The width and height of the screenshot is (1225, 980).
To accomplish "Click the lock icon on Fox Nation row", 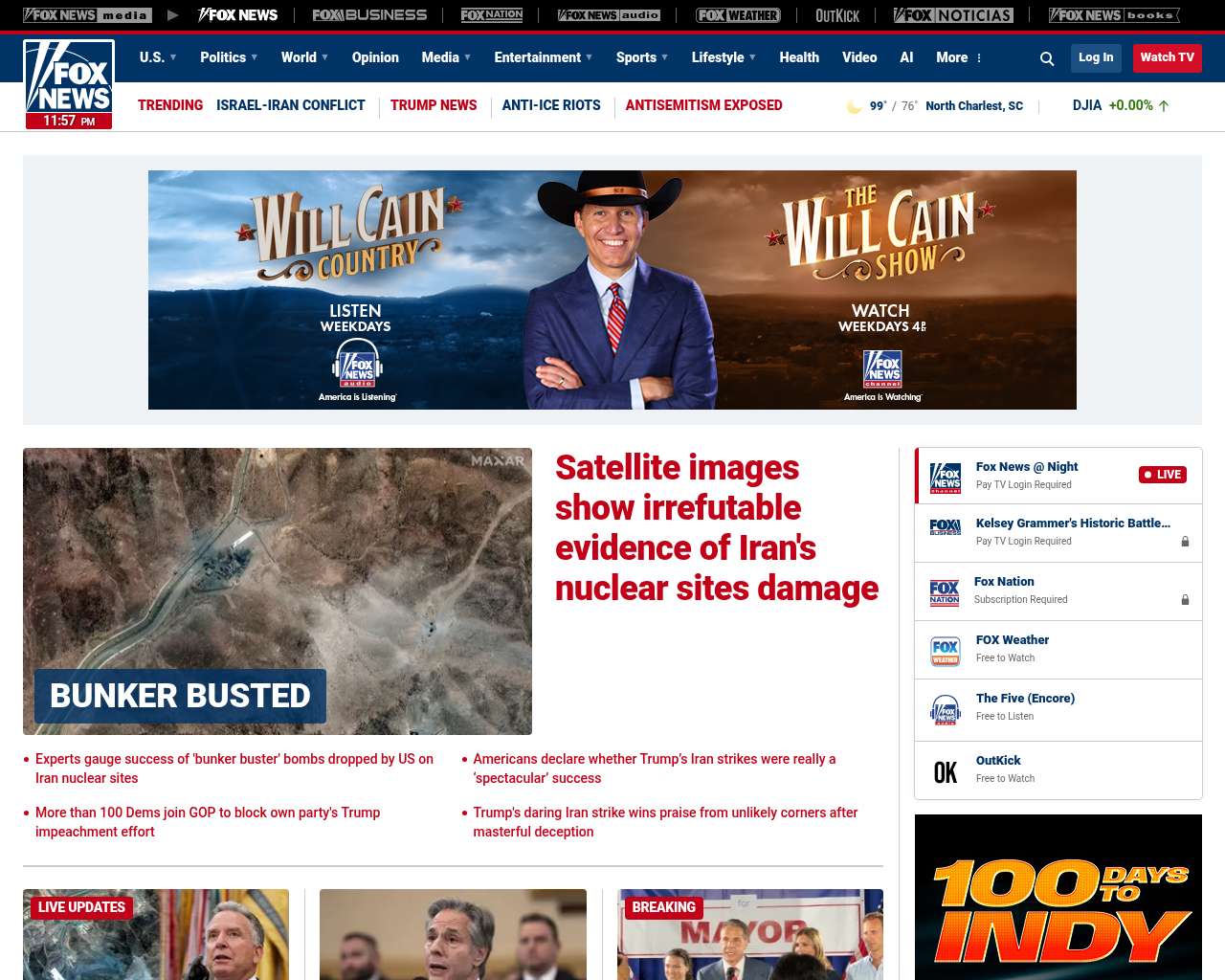I will coord(1185,600).
